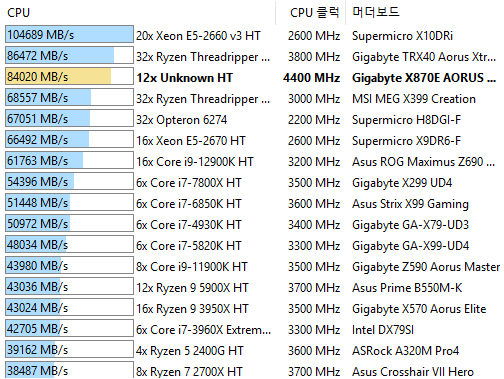Select 32x Opteron 6274 row
Viewport: 504px width, 379px height.
[x=181, y=120]
